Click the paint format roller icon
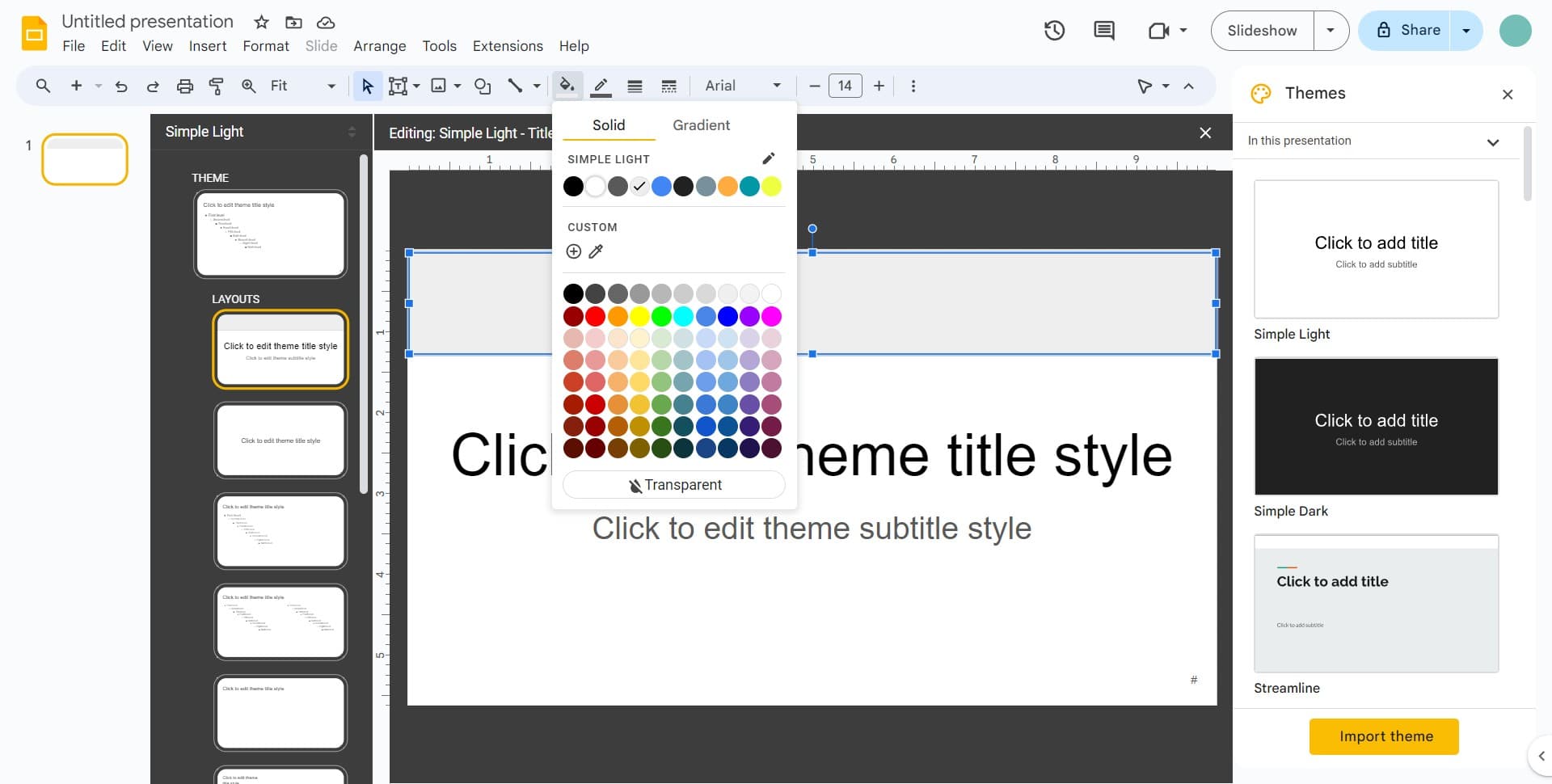 point(216,86)
